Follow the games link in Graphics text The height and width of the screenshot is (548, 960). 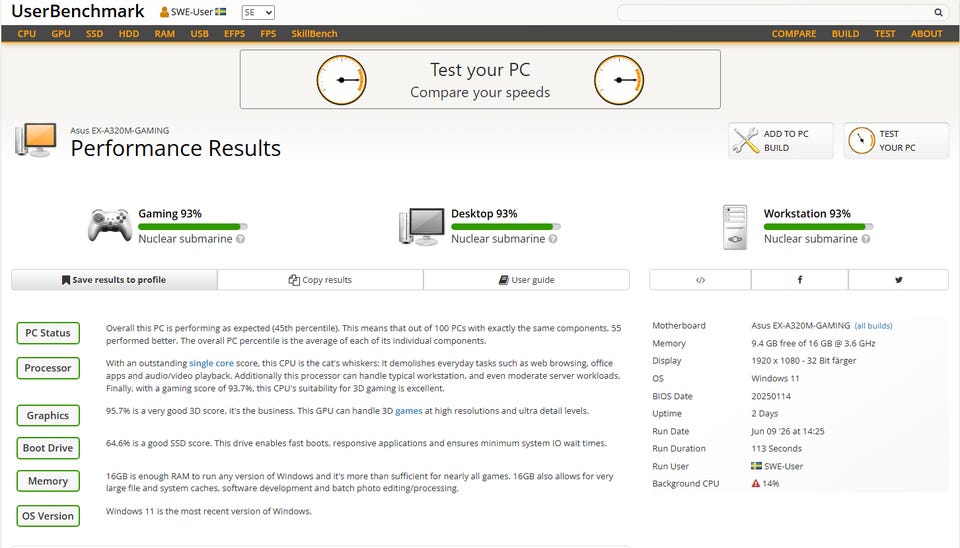pos(408,411)
